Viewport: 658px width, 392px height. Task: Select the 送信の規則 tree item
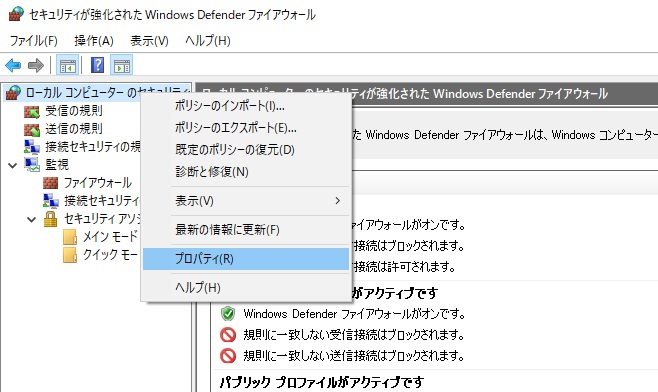(74, 129)
